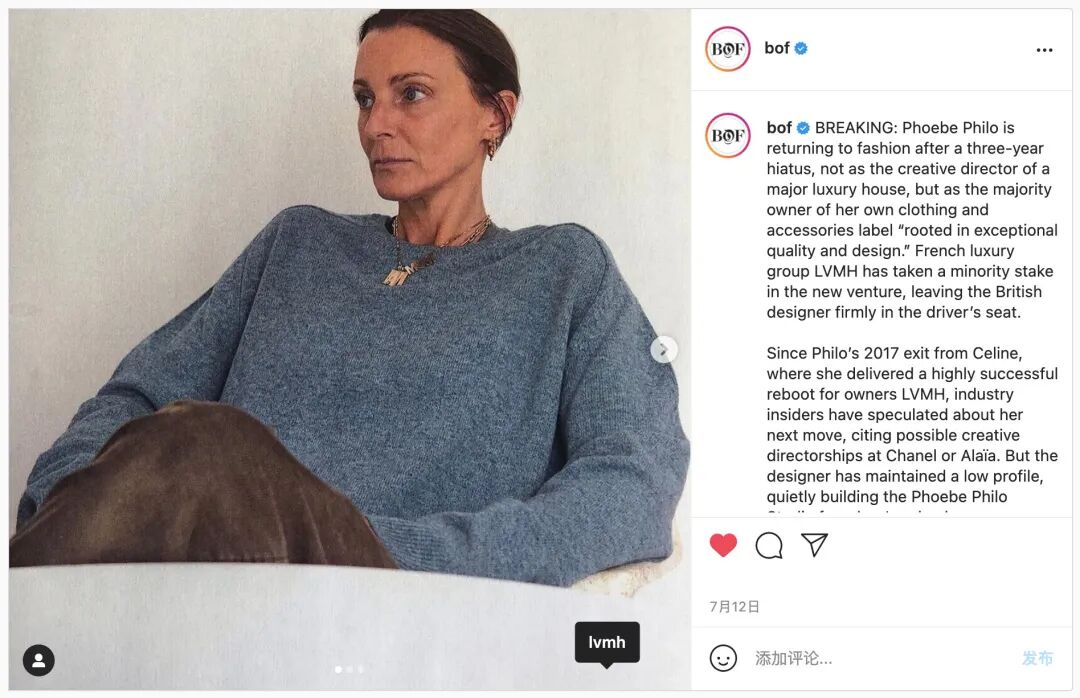
Task: Jump to the second carousel indicator dot
Action: [x=349, y=669]
